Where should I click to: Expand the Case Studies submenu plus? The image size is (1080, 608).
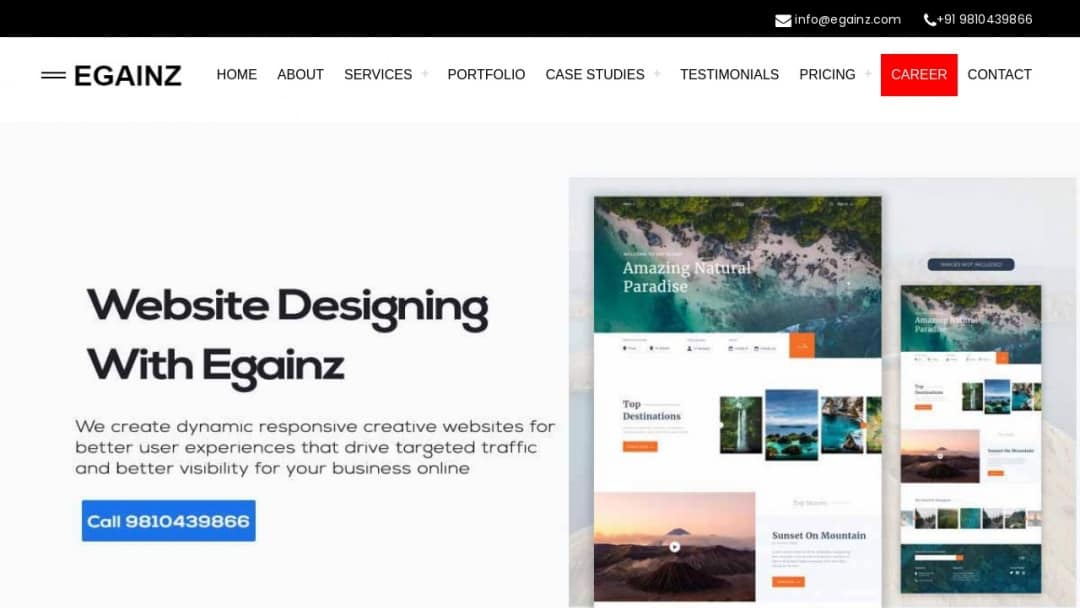coord(657,74)
